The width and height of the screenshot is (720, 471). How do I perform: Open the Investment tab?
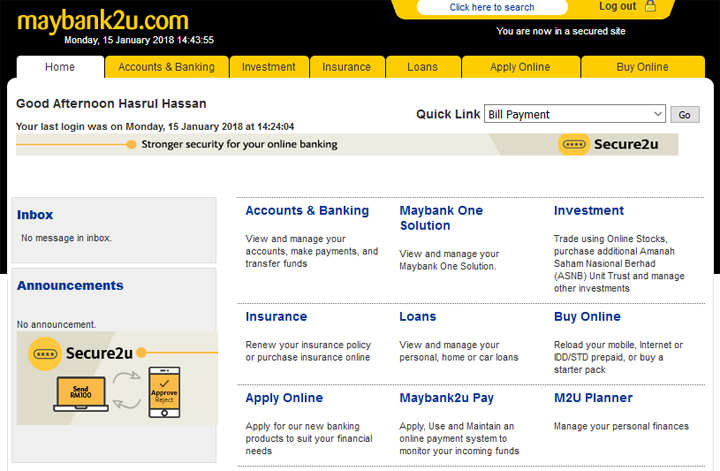[269, 67]
